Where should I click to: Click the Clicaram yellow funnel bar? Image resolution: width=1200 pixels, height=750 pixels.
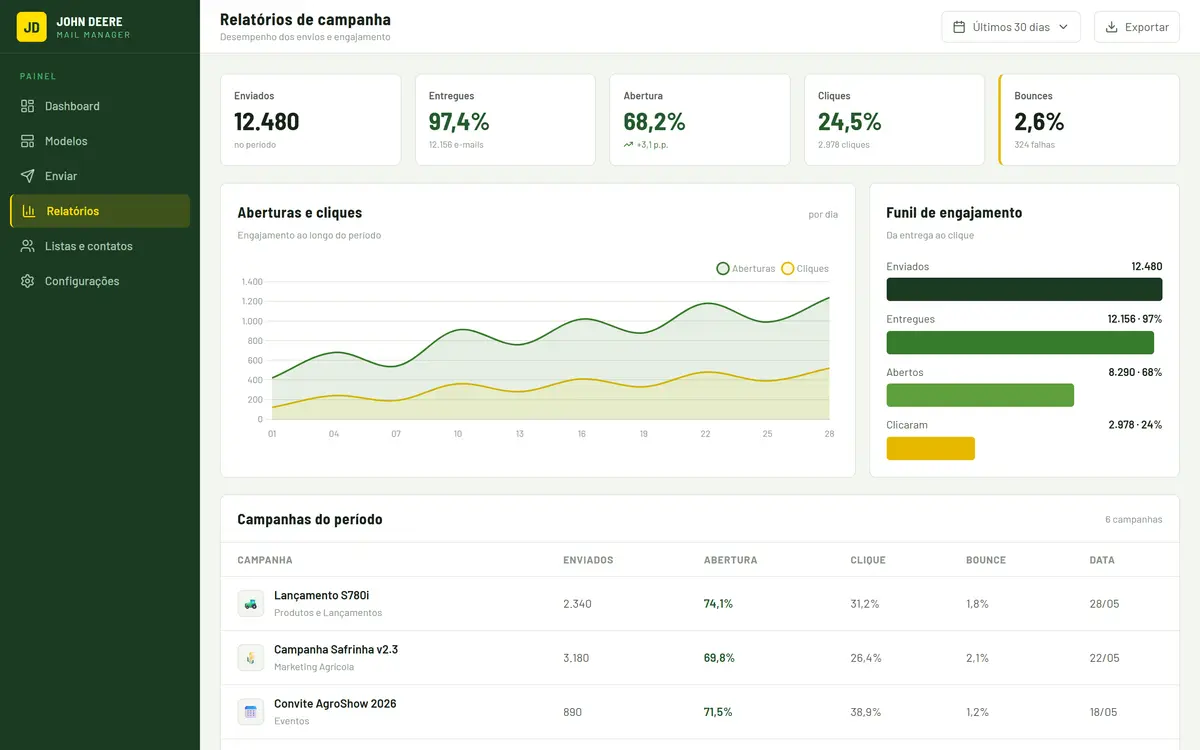point(930,448)
